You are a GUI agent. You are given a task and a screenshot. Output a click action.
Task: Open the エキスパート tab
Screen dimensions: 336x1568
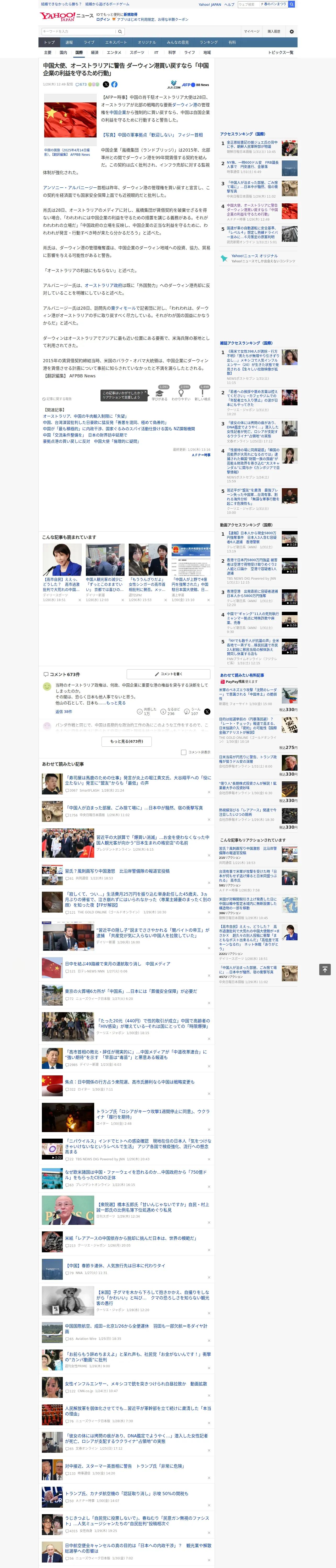[x=116, y=43]
